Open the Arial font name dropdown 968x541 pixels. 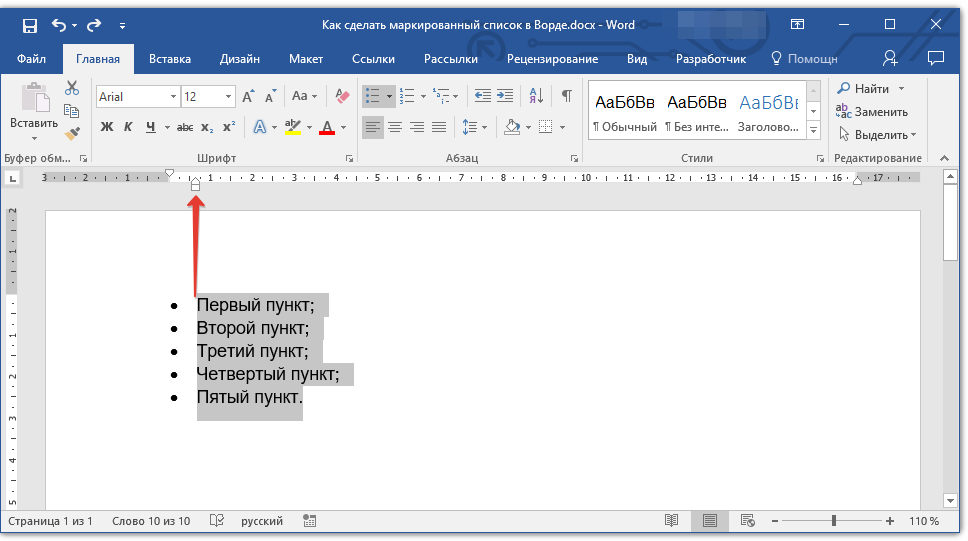click(173, 97)
